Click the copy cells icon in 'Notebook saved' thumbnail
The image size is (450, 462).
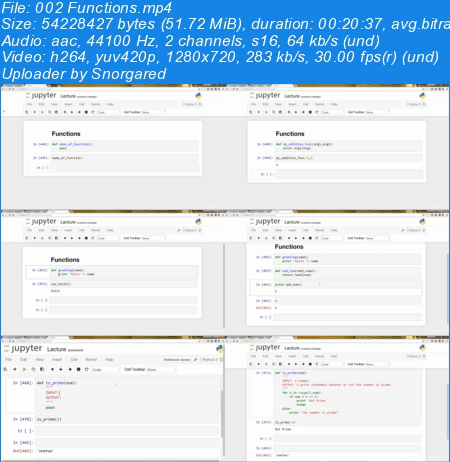[33, 369]
